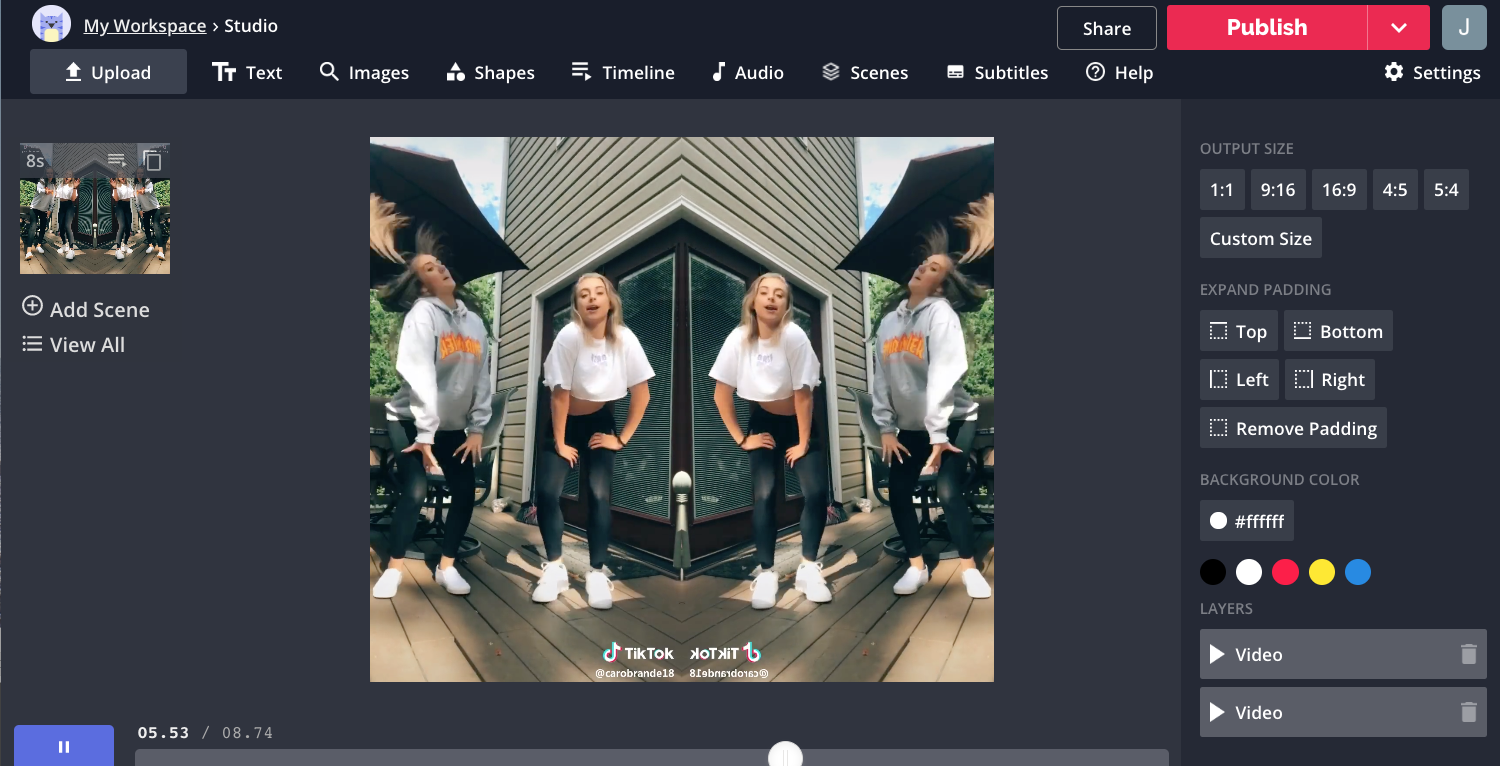Click View All scenes
1500x766 pixels.
point(74,345)
